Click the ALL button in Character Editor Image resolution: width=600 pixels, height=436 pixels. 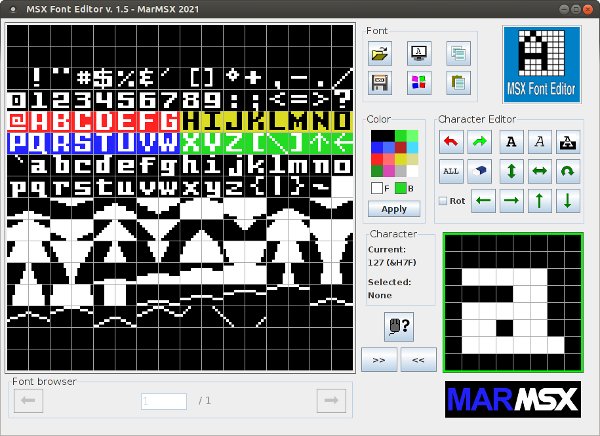[x=451, y=171]
